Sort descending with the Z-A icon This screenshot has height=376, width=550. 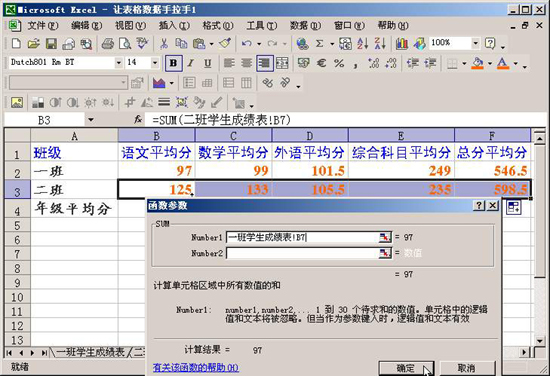380,43
